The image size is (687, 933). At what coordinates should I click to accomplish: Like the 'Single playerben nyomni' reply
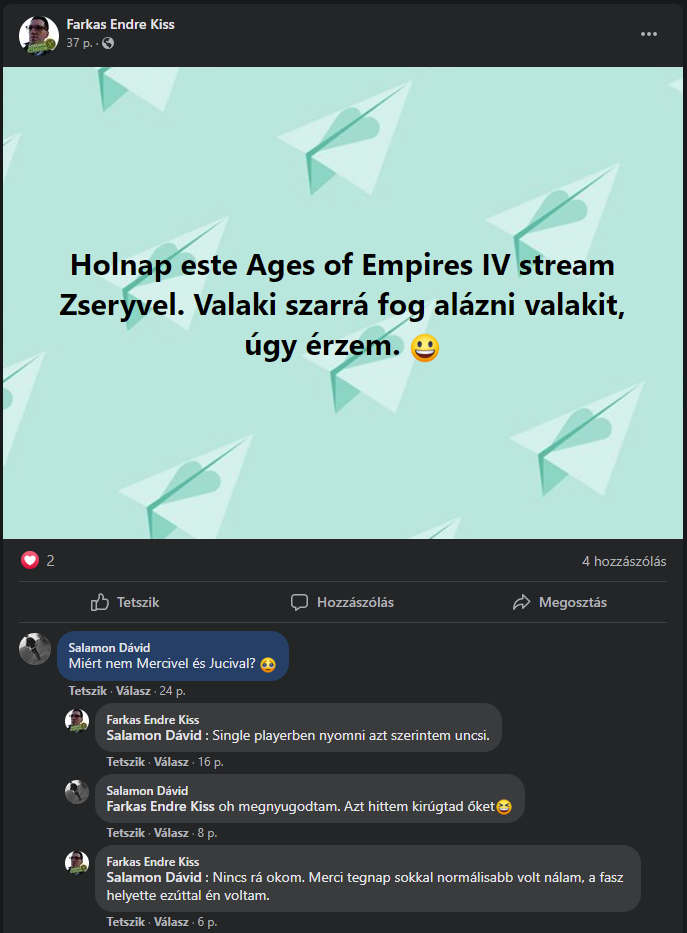tap(126, 762)
